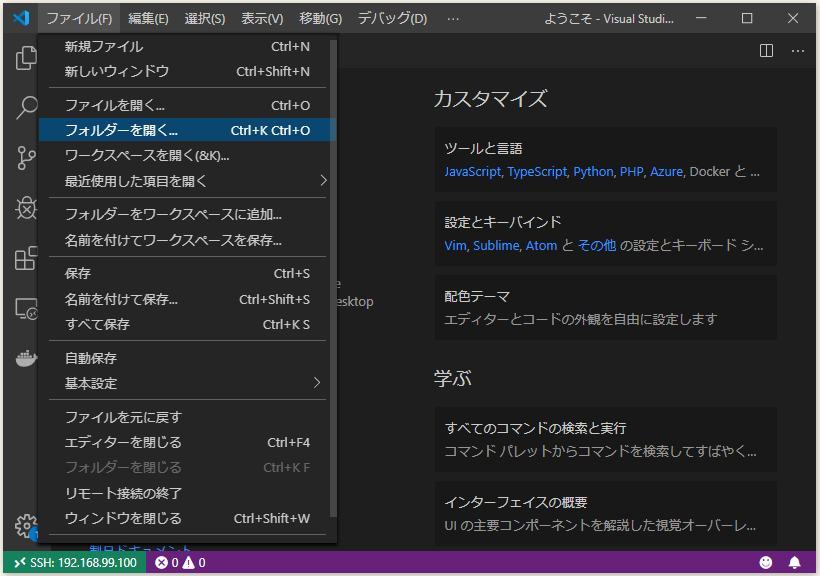Click the Azure link
Image resolution: width=820 pixels, height=576 pixels.
(x=666, y=172)
